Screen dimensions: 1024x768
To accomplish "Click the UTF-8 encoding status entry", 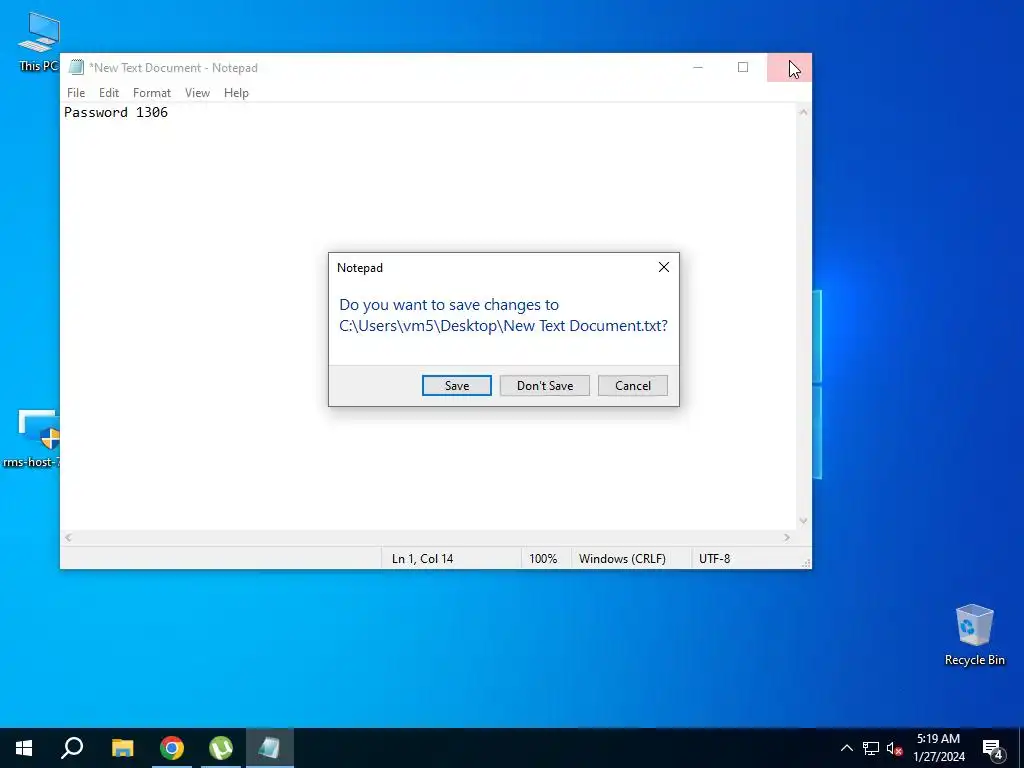I will pyautogui.click(x=714, y=558).
